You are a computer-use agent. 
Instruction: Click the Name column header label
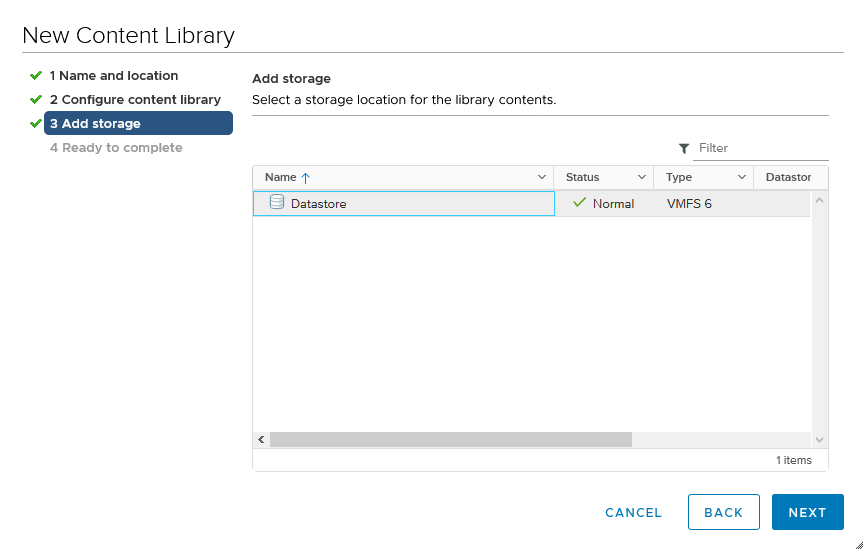coord(281,177)
